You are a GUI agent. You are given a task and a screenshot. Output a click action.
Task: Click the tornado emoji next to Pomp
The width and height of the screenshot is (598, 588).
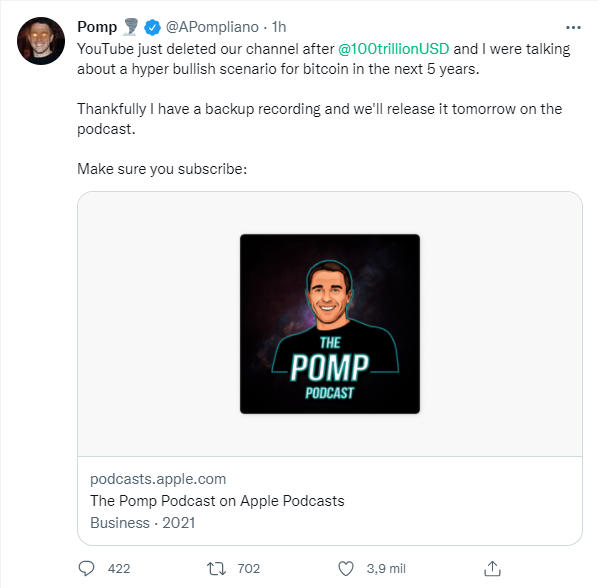coord(131,27)
